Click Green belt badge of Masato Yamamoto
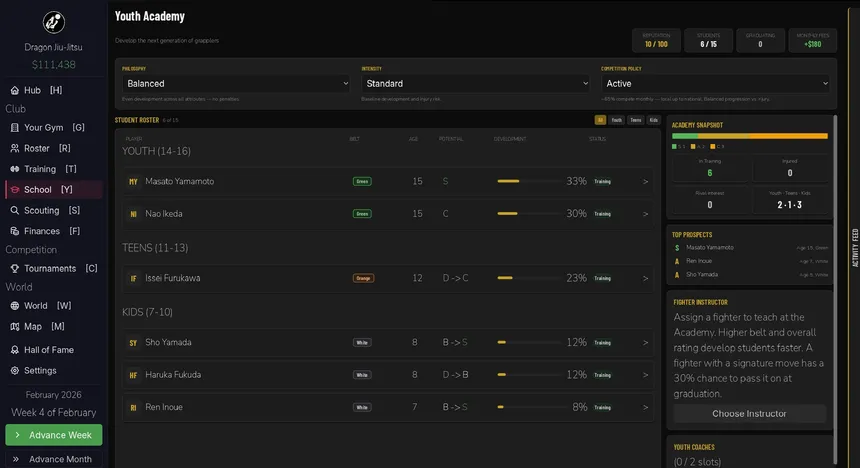The height and width of the screenshot is (468, 860). pos(362,182)
